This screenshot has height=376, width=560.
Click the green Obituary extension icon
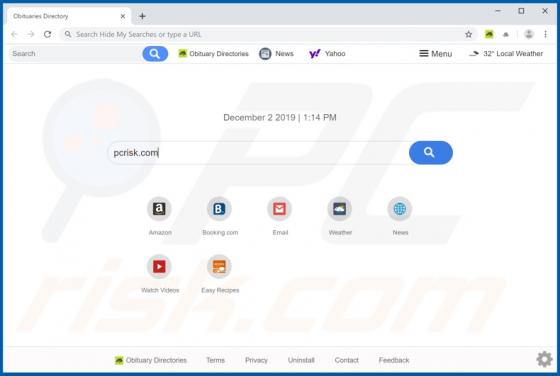click(x=489, y=34)
